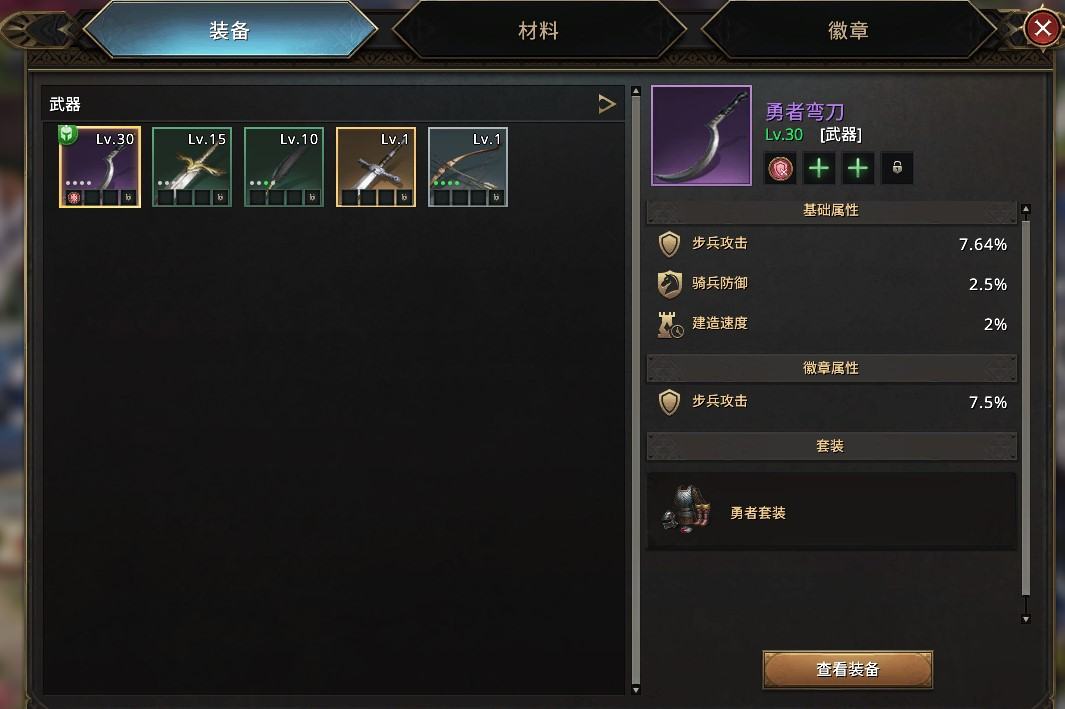
Task: Expand the 武器 section arrow
Action: 607,104
